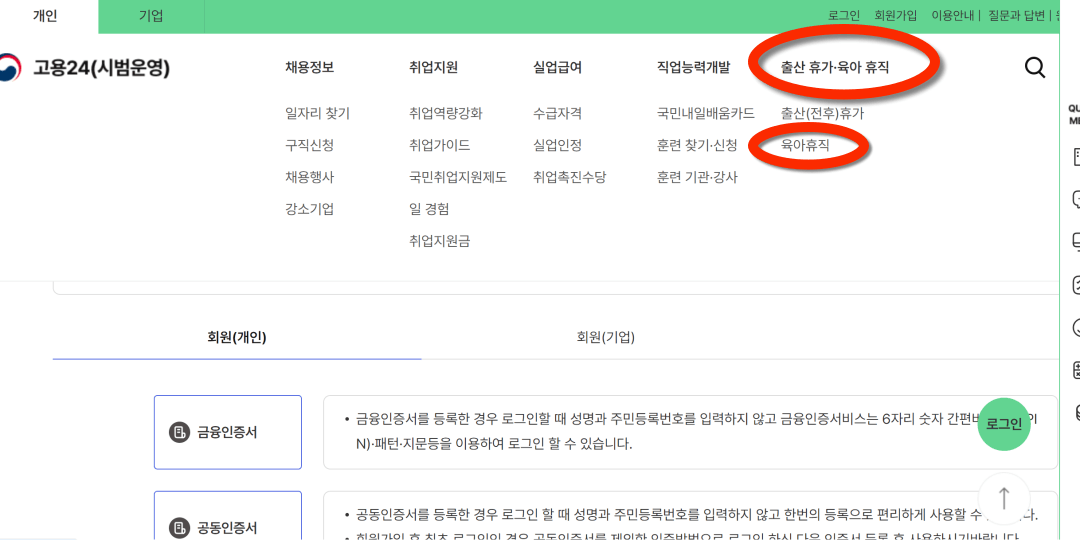This screenshot has width=1080, height=540.
Task: Choose the 금융인증서 login method button
Action: tap(228, 433)
